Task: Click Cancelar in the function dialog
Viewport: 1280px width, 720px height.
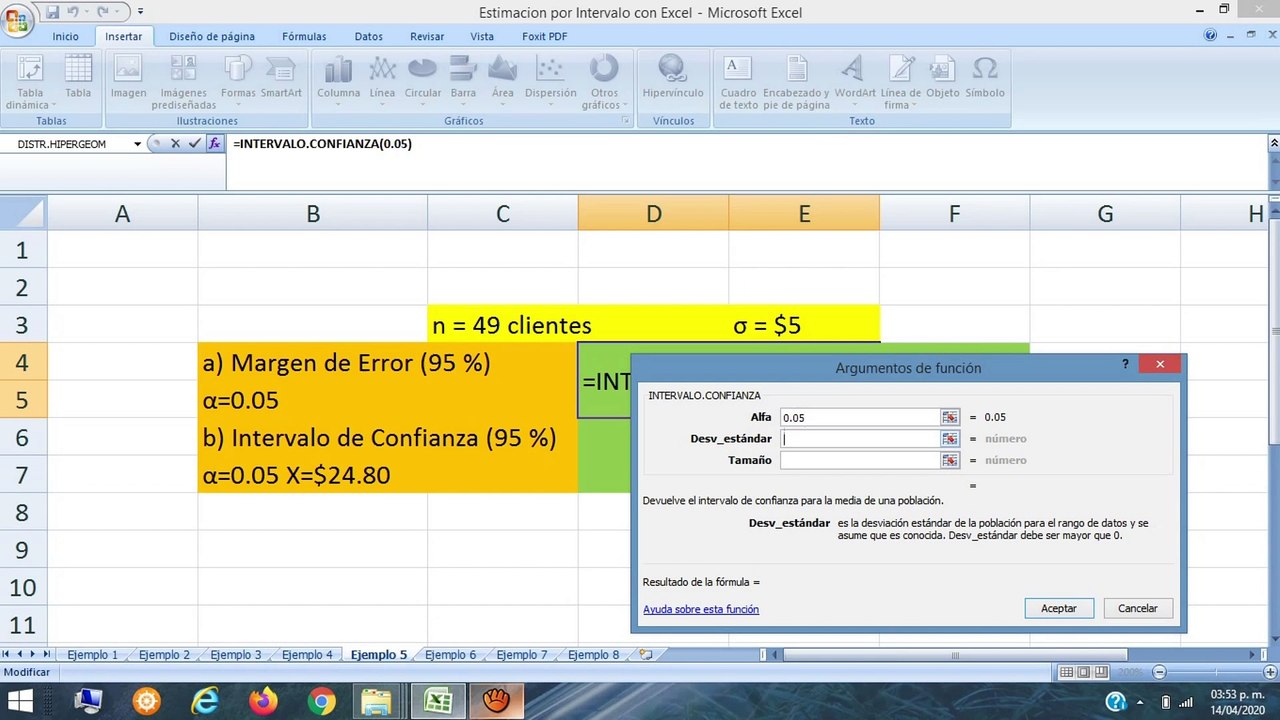Action: (1137, 608)
